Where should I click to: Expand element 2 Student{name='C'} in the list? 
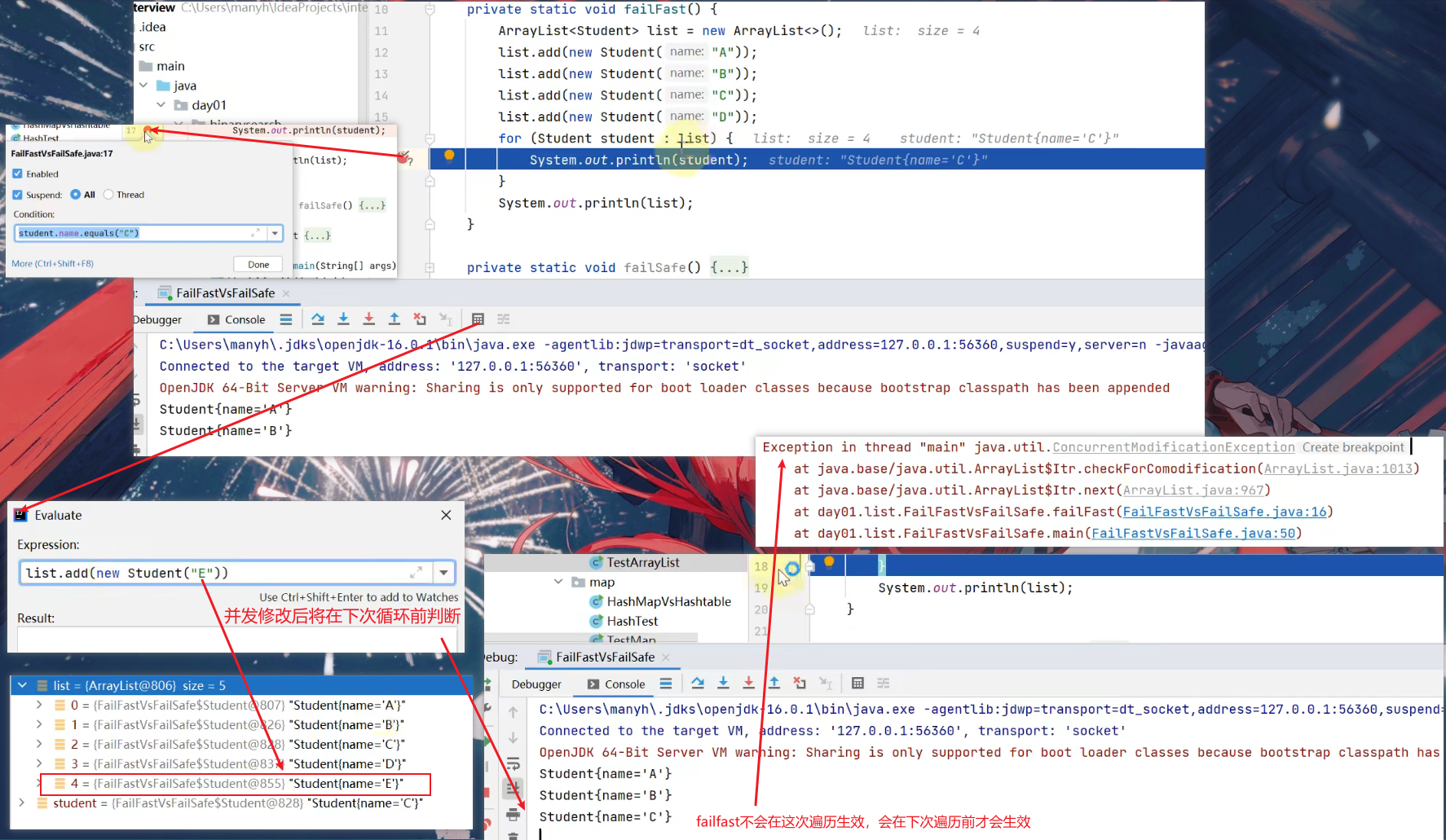[39, 744]
